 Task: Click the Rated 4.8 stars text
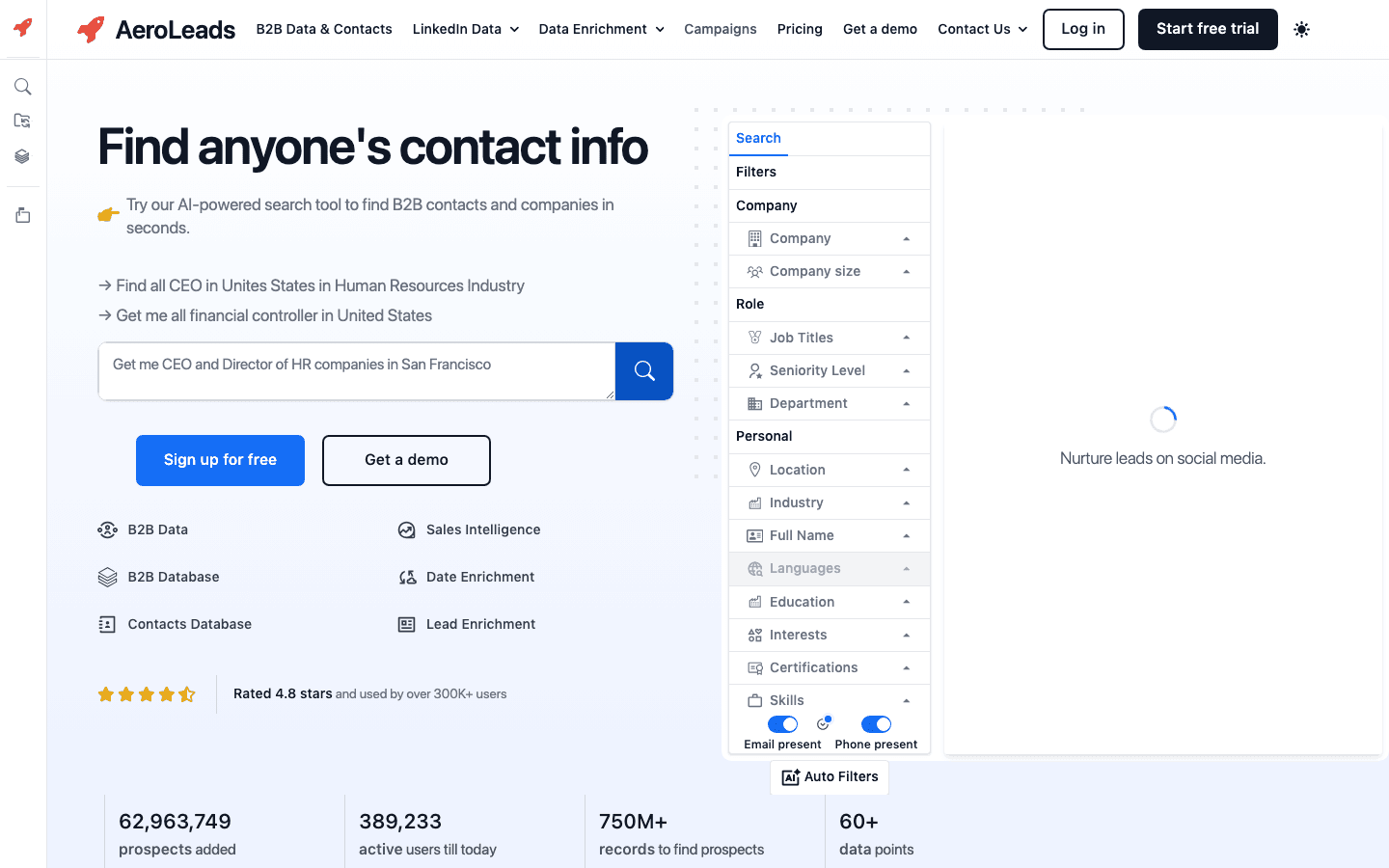(283, 693)
